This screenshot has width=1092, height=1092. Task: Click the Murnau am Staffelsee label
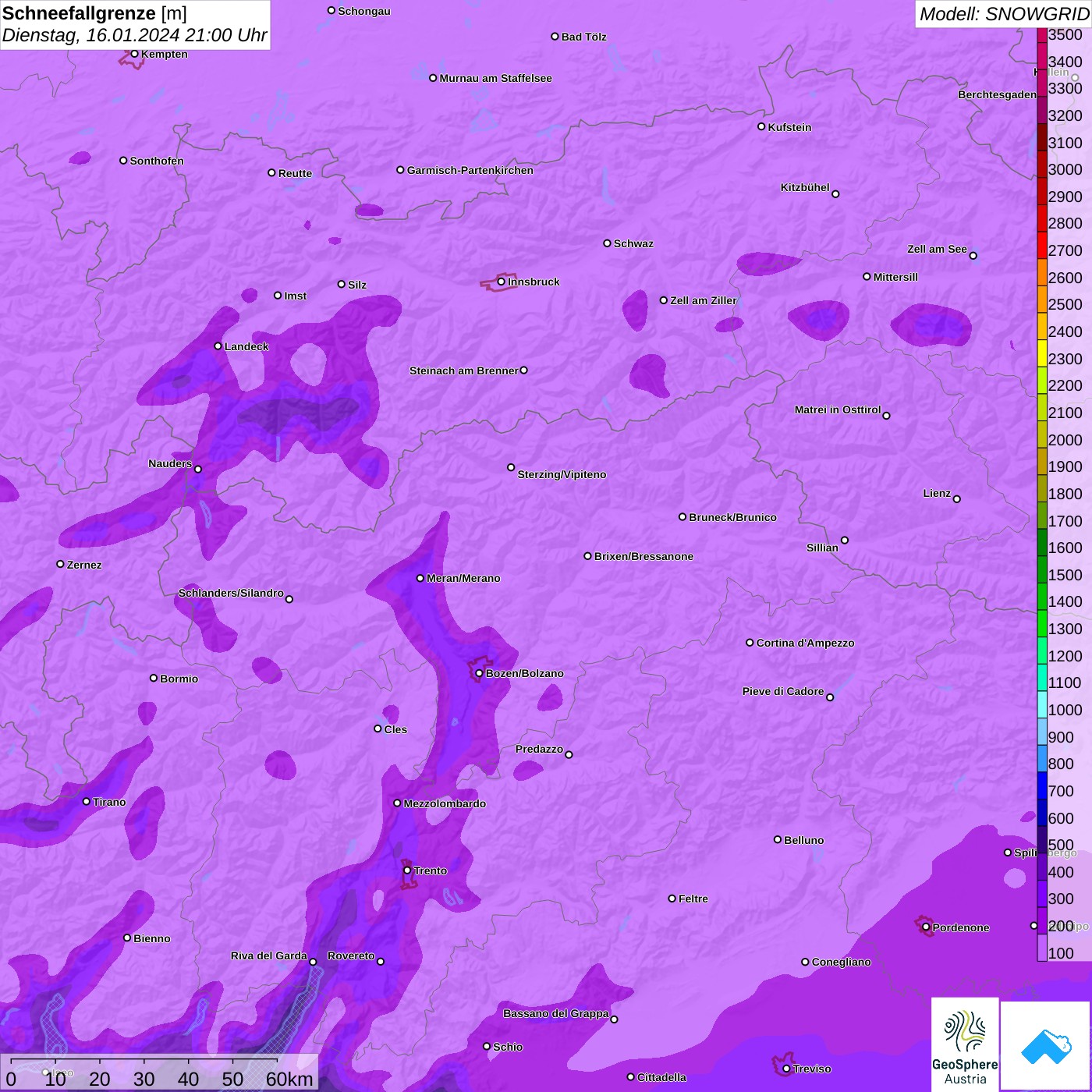[x=495, y=78]
